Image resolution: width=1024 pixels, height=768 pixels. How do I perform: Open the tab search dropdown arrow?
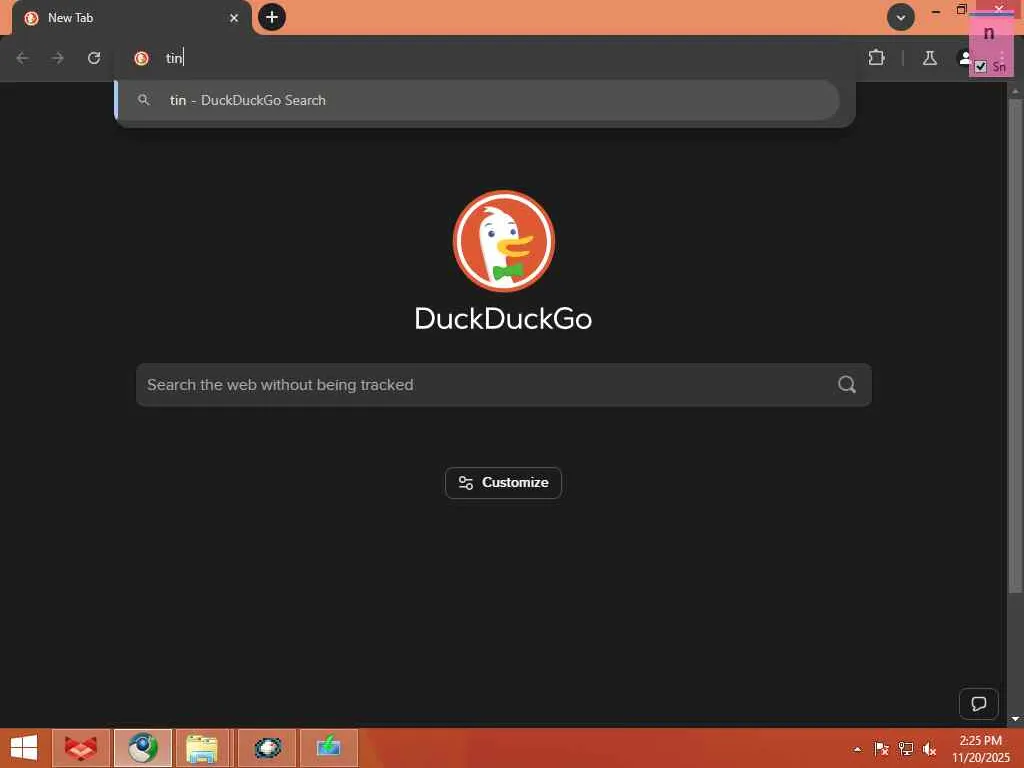901,18
